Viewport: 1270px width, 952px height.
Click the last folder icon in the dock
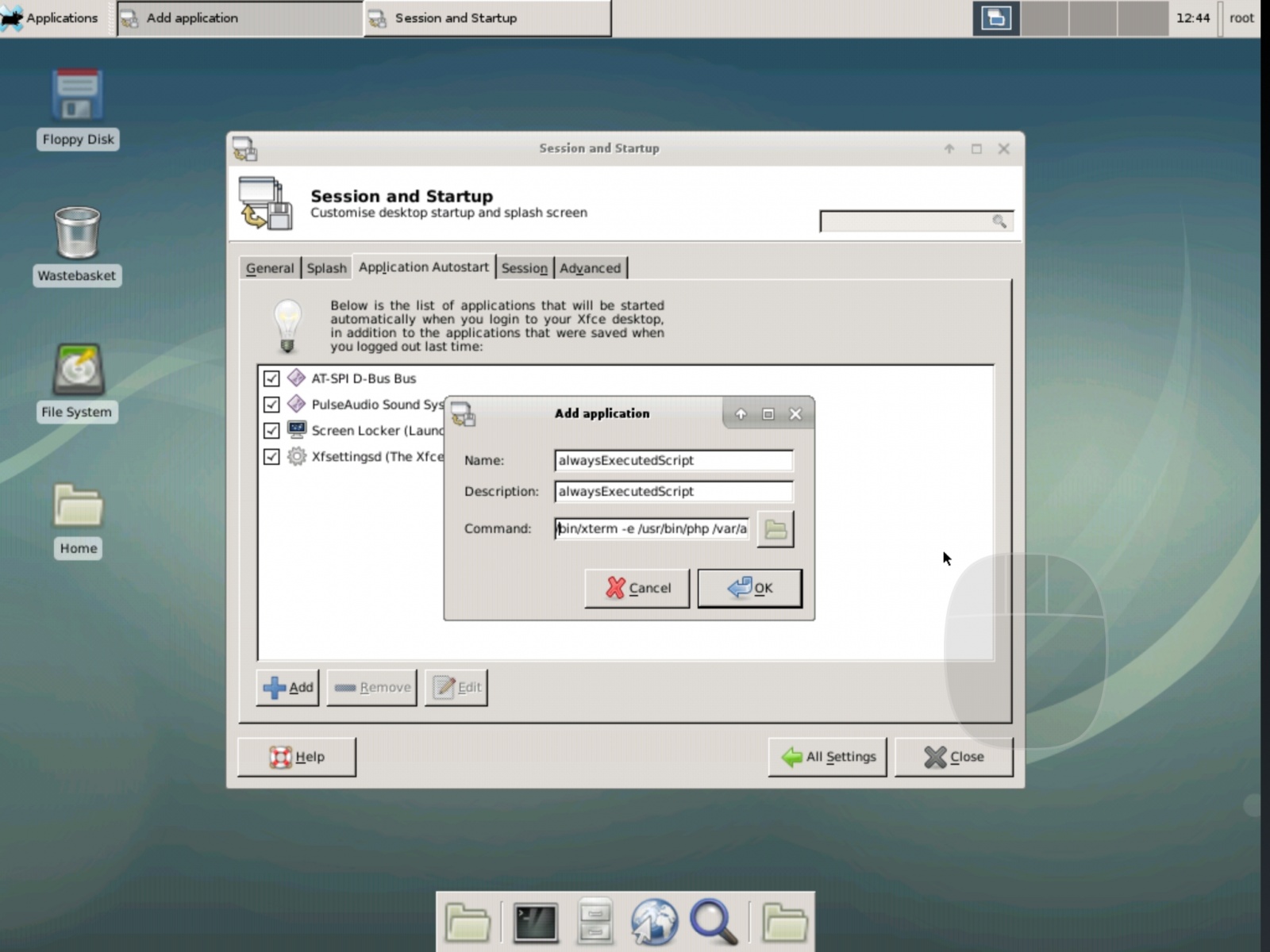point(784,923)
